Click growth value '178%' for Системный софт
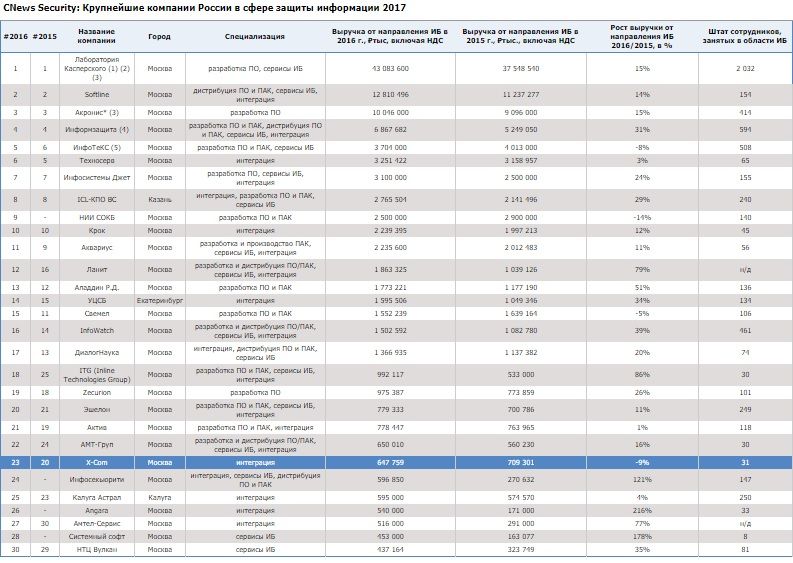Viewport: 793px width, 563px height. (642, 536)
